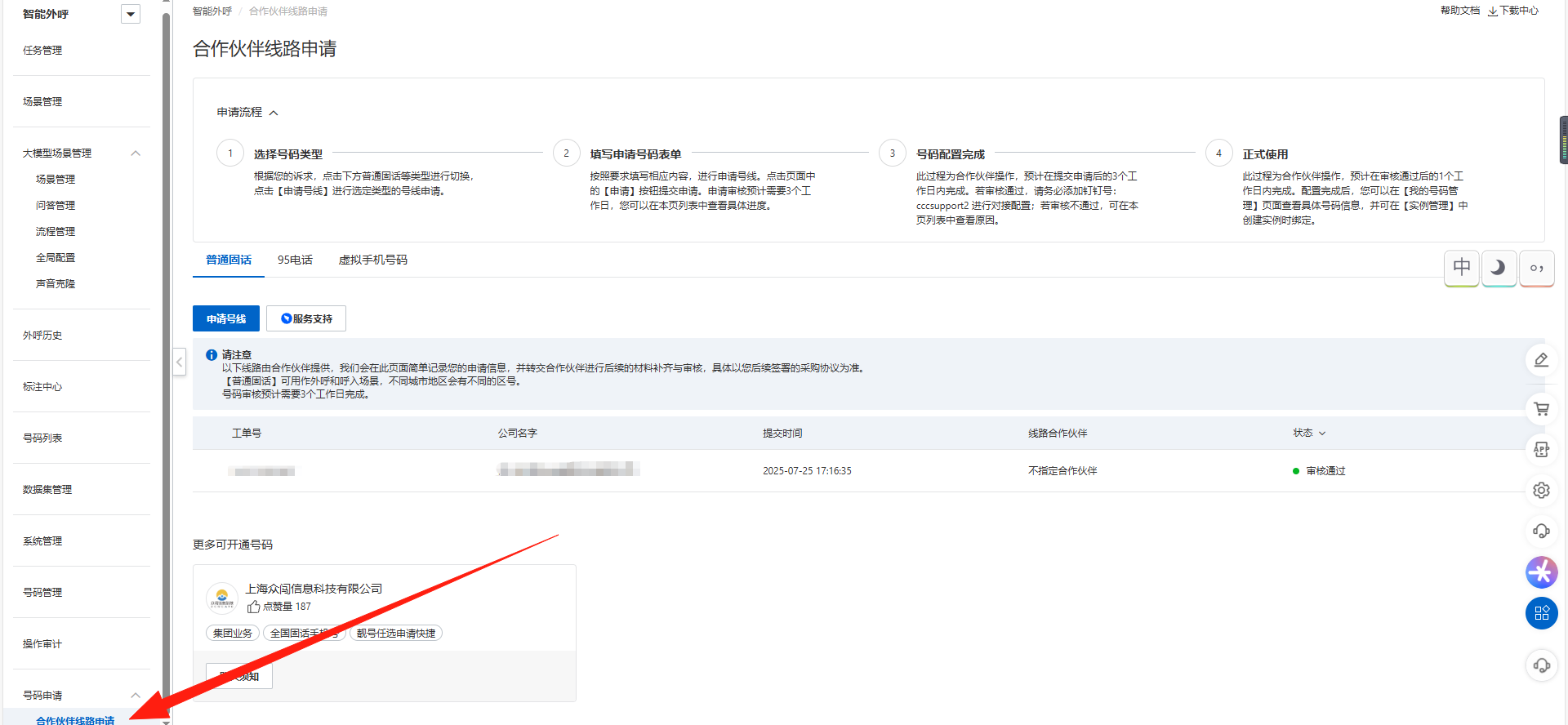Select 问答管理 submenu item

click(56, 206)
